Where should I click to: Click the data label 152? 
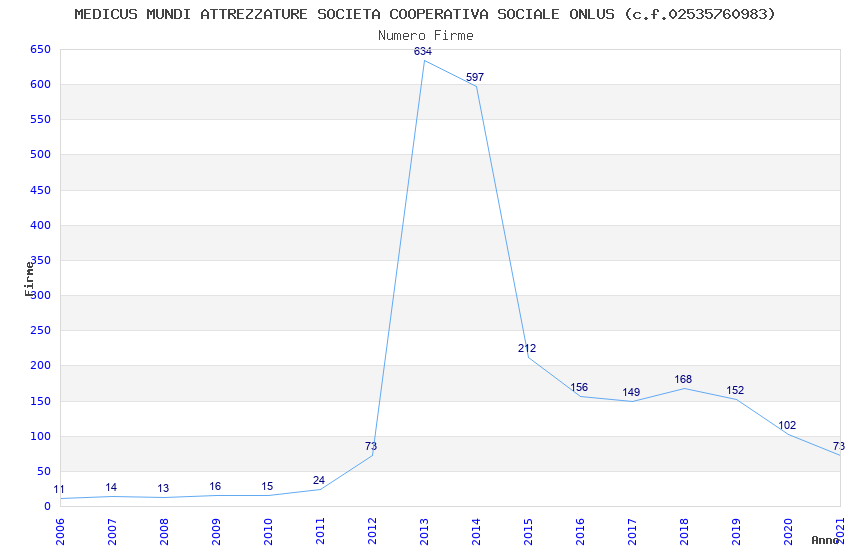point(735,391)
